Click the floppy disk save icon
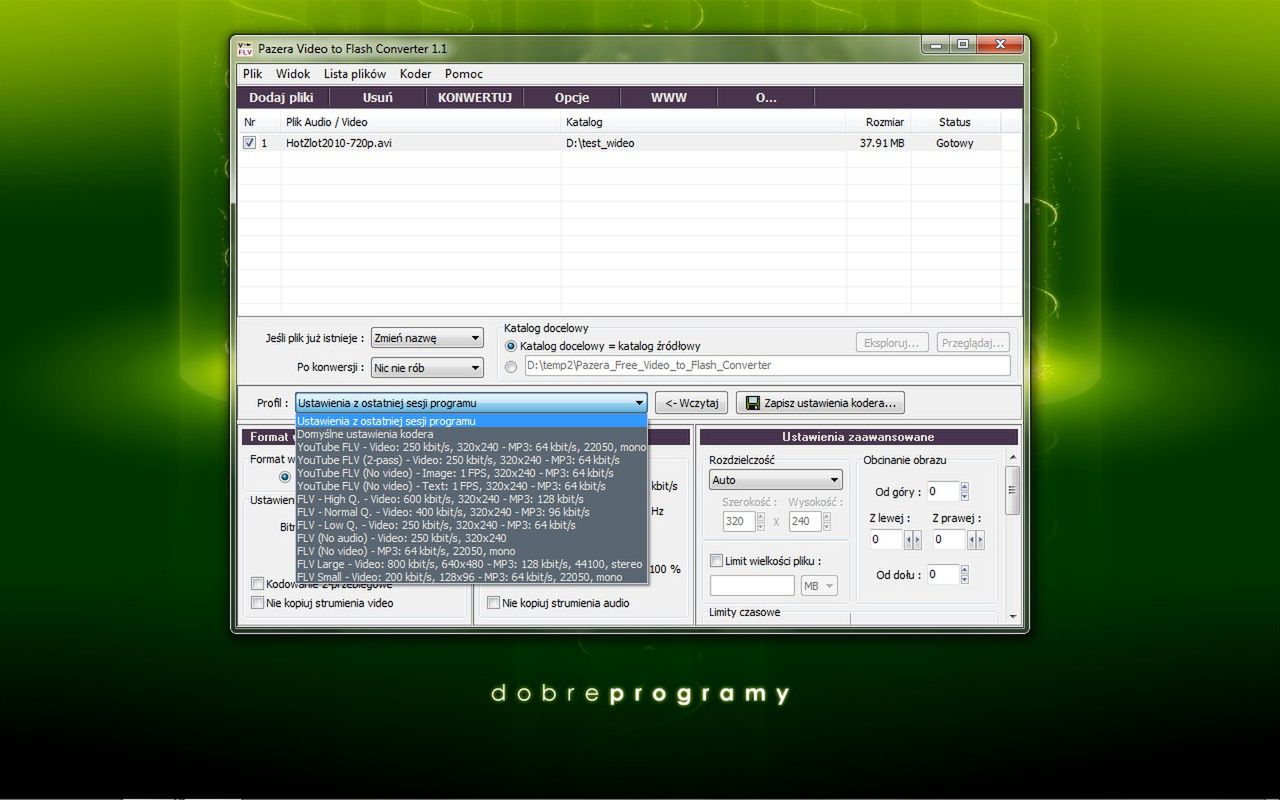 pyautogui.click(x=753, y=403)
